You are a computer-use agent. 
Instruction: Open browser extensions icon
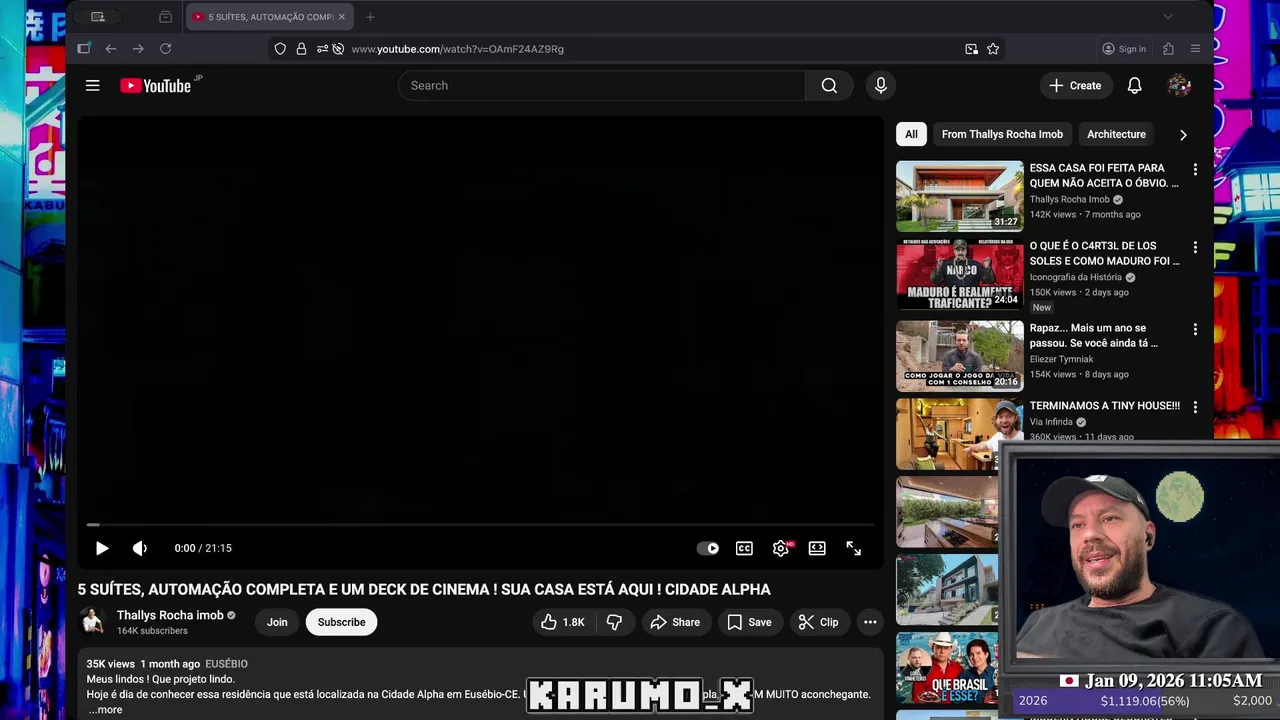tap(1168, 49)
